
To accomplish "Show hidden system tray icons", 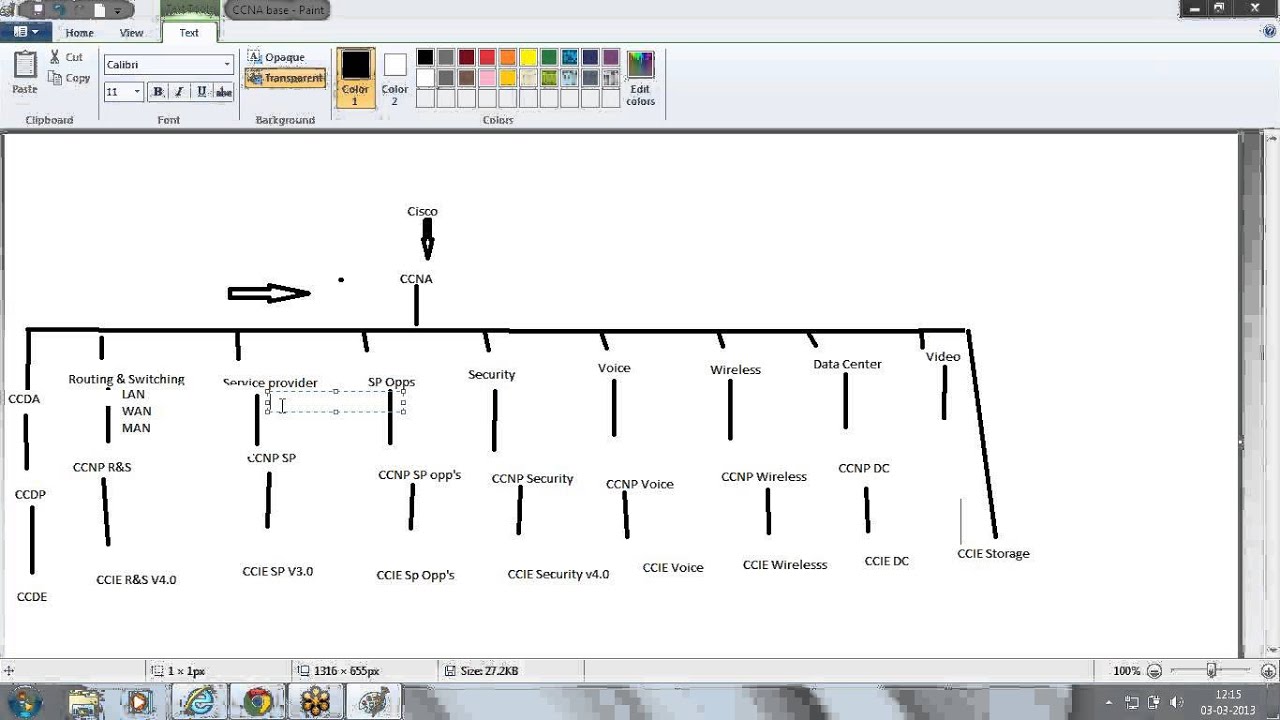I will [x=1108, y=702].
